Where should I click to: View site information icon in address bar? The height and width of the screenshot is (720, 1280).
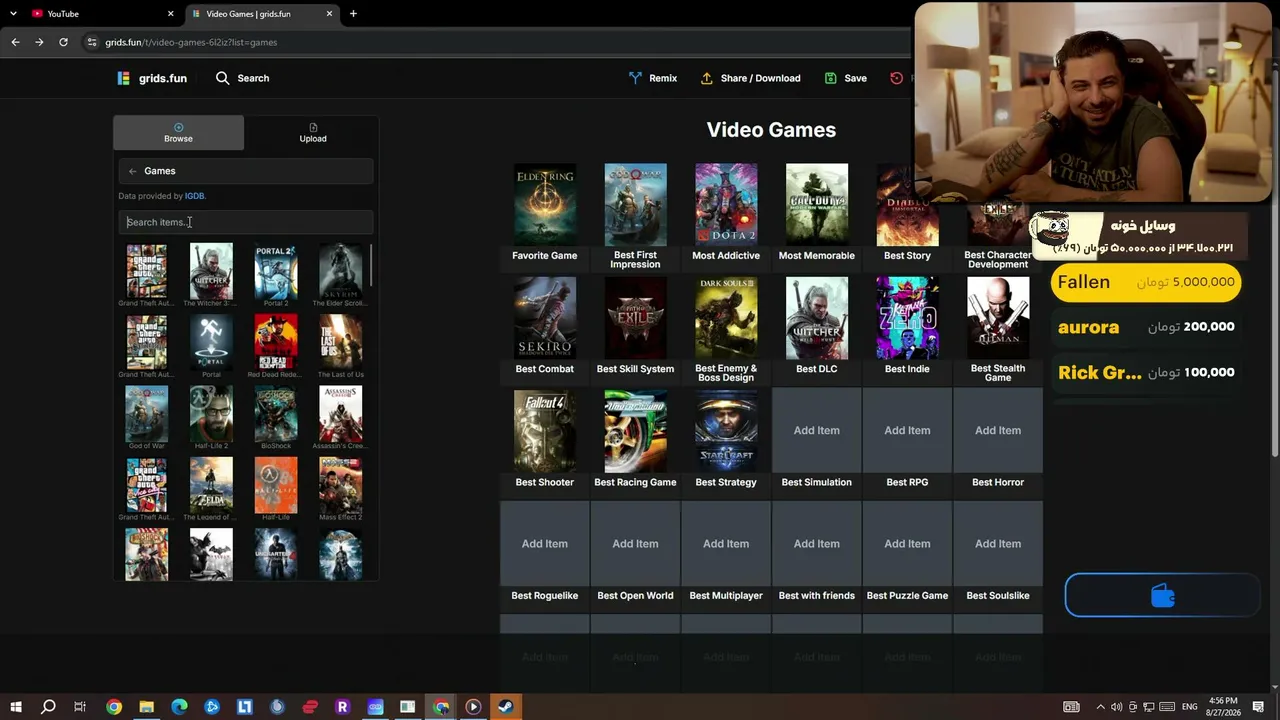92,42
